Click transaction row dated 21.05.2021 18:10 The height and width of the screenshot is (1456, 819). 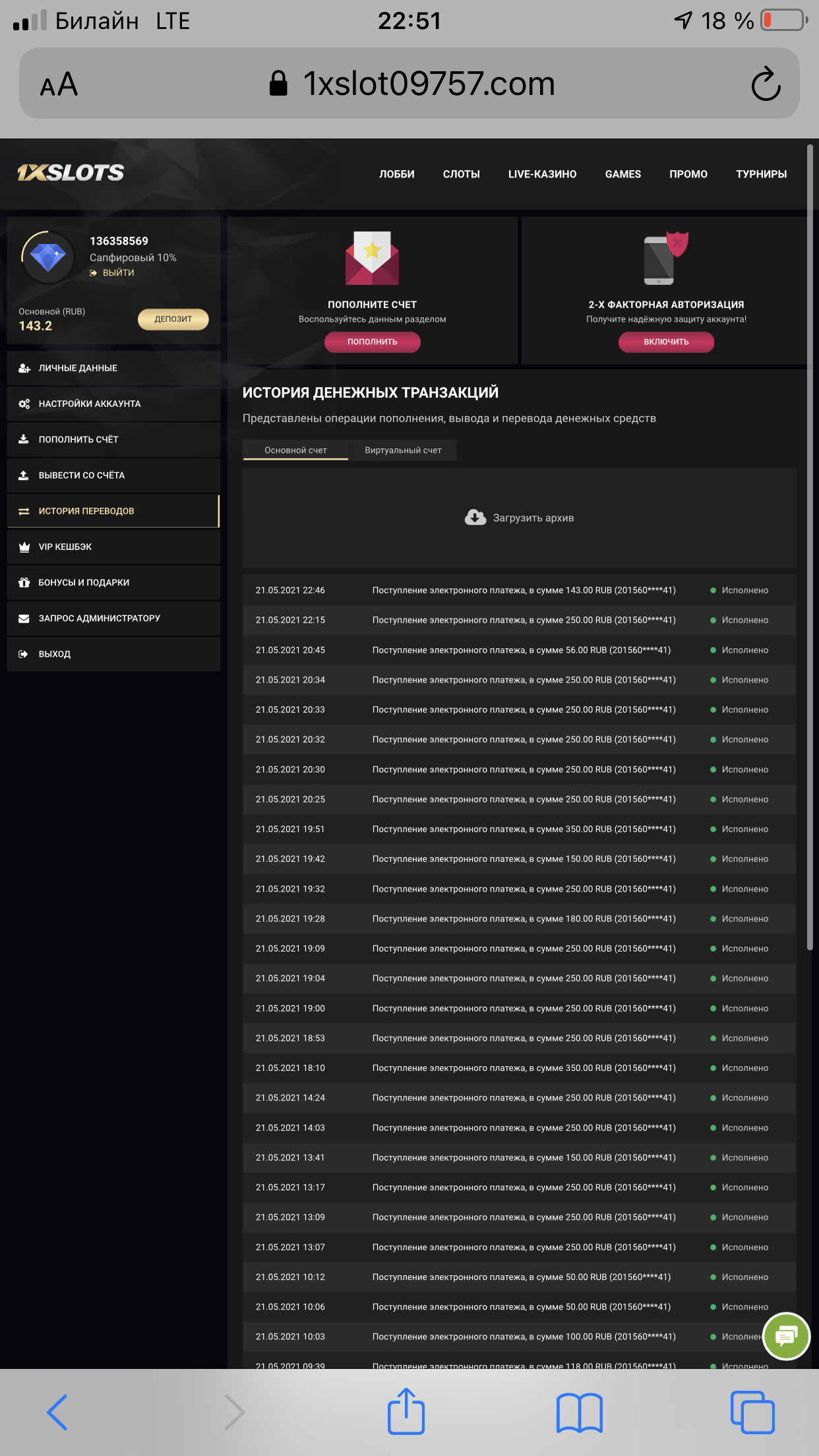(x=520, y=1068)
